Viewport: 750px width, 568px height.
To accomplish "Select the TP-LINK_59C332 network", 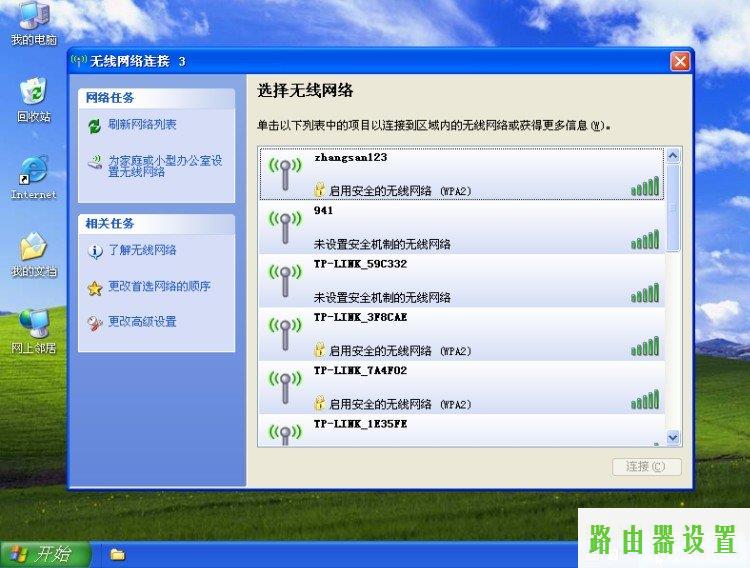I will click(460, 280).
